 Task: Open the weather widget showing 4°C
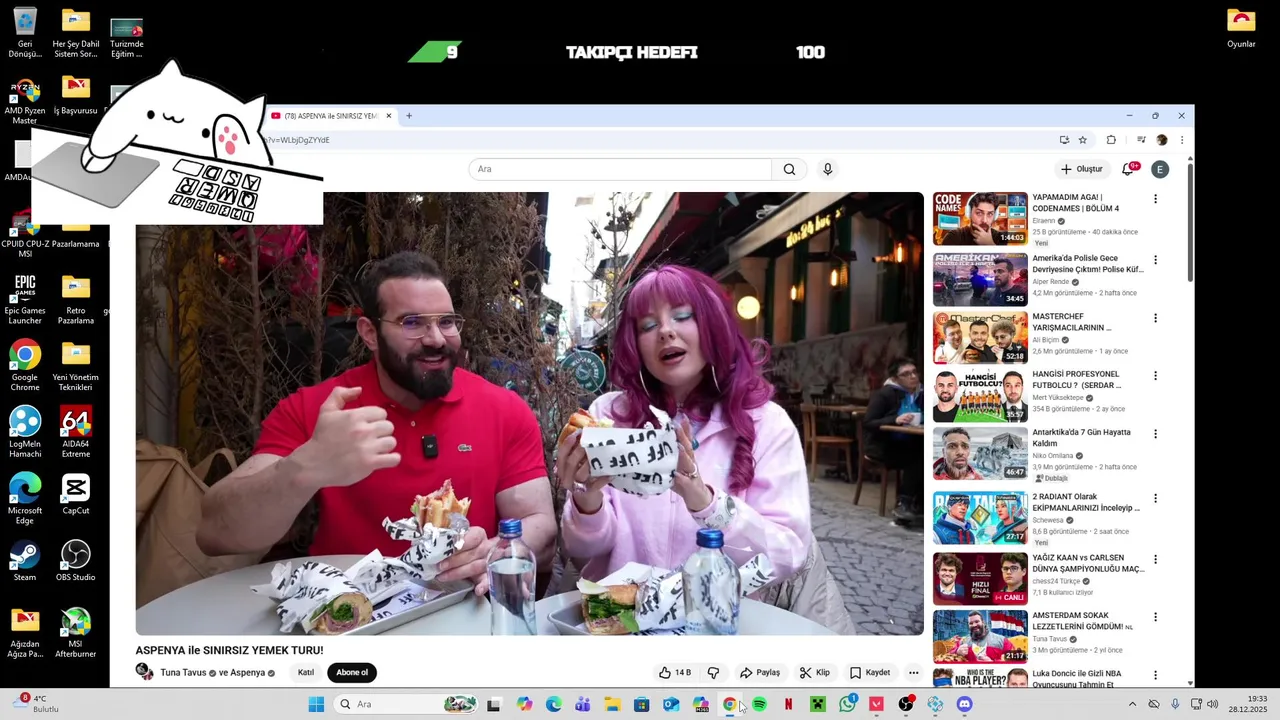36,704
